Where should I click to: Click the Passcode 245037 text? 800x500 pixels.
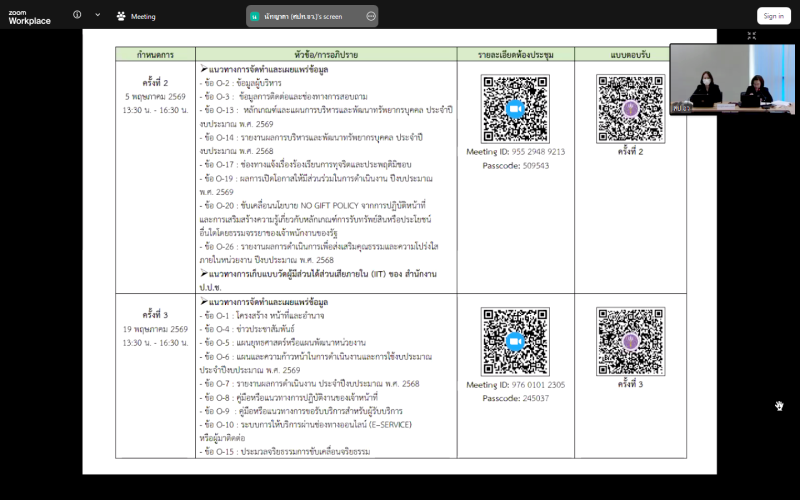[x=515, y=397]
